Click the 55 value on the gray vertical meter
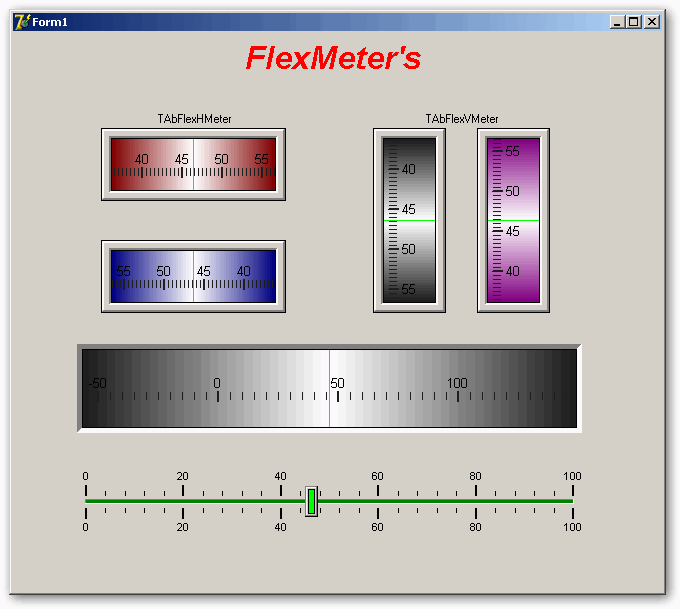The image size is (680, 609). point(409,289)
